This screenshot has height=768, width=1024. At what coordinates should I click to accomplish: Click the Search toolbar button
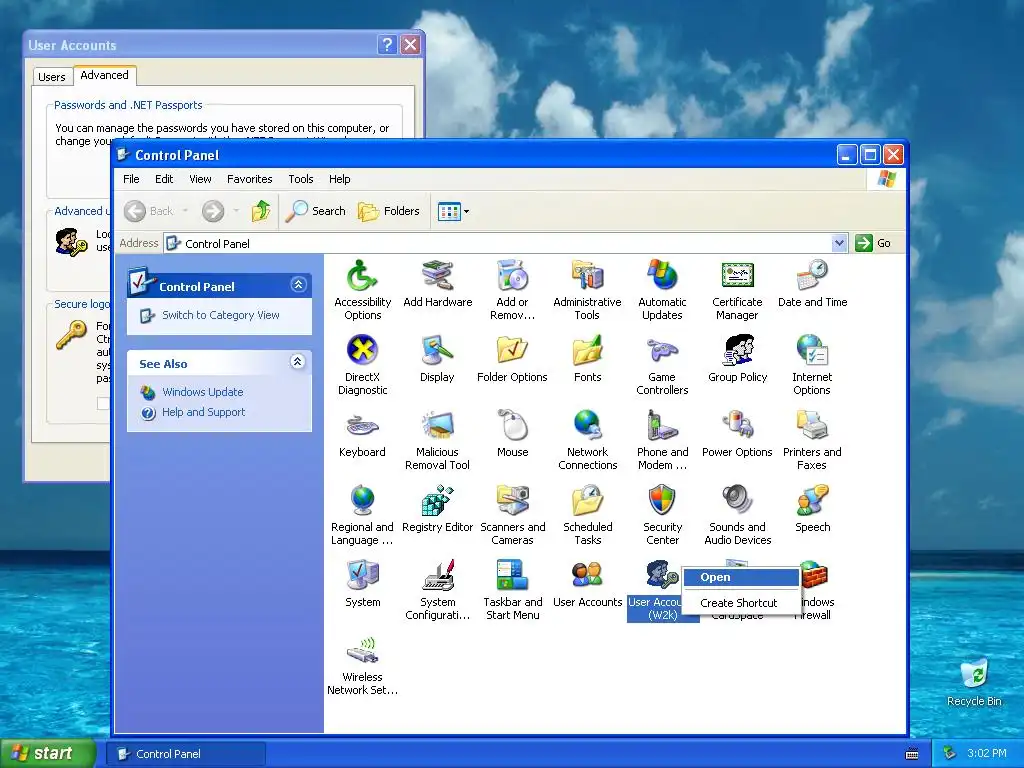coord(315,211)
